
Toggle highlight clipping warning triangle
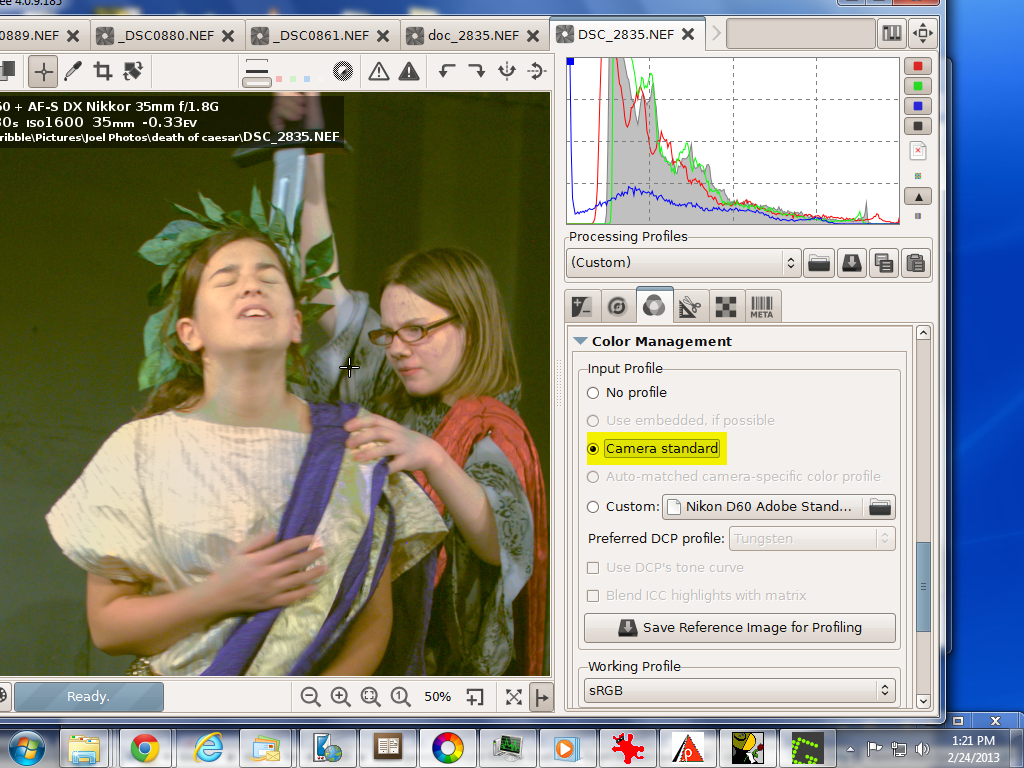click(x=409, y=71)
